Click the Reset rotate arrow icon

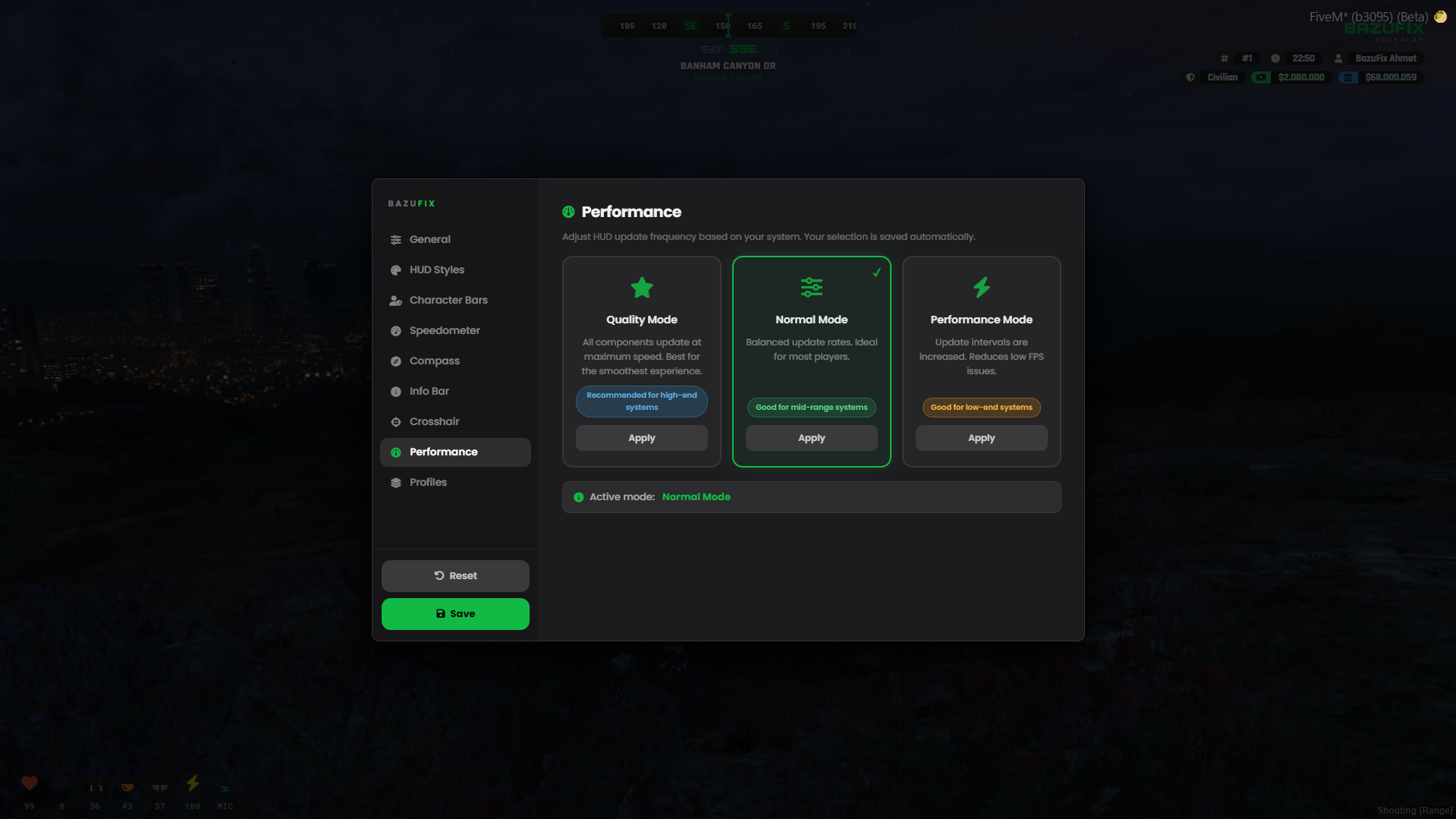439,575
